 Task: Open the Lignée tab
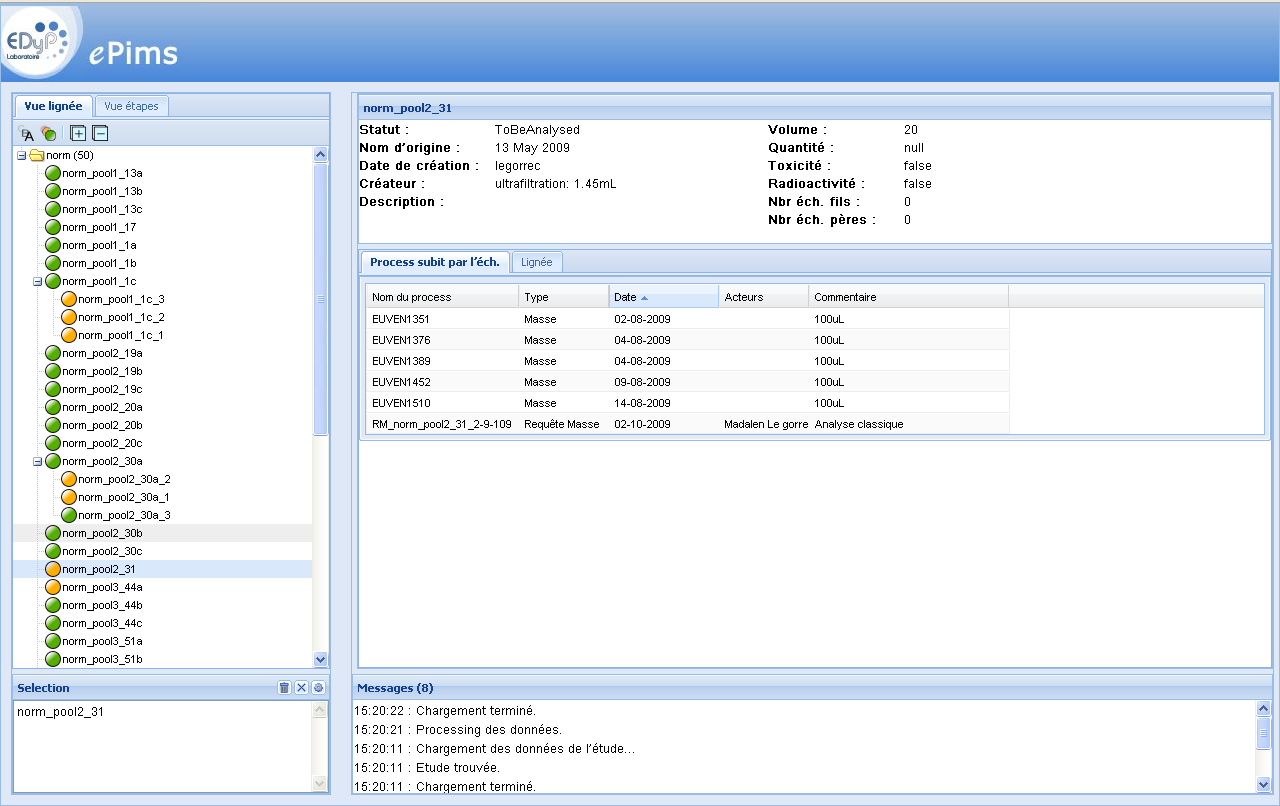click(537, 262)
